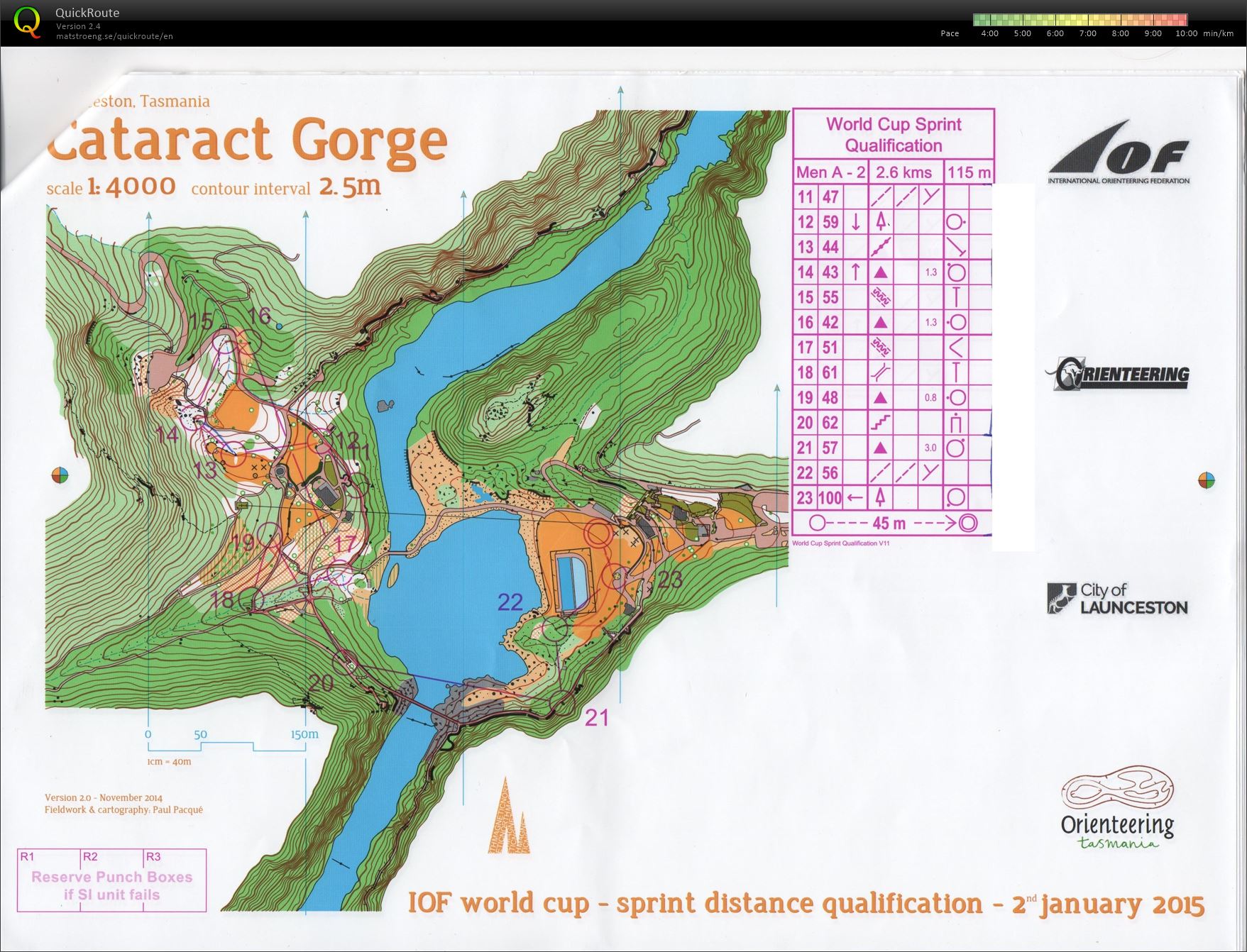
Task: Click the left colored registration mark
Action: pos(61,475)
